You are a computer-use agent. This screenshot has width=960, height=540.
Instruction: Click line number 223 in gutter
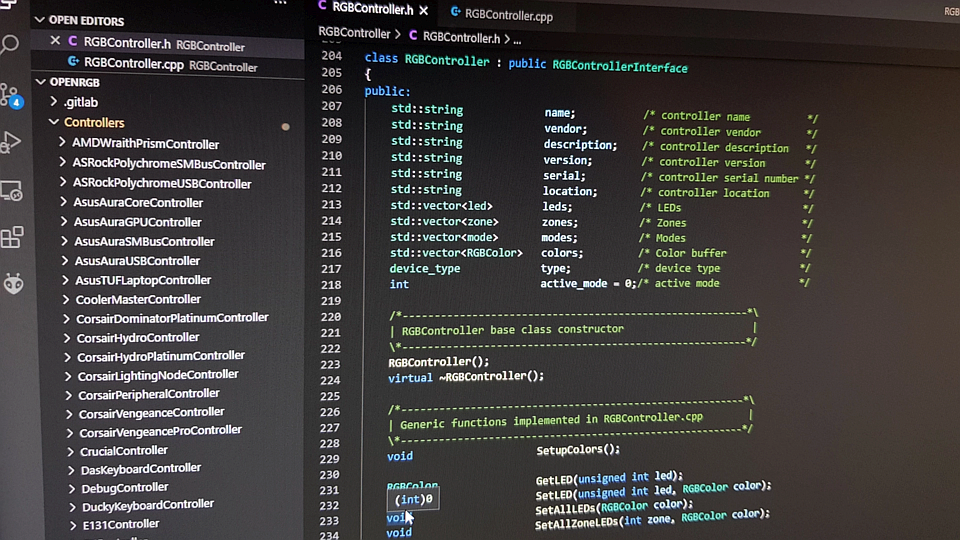pyautogui.click(x=331, y=364)
